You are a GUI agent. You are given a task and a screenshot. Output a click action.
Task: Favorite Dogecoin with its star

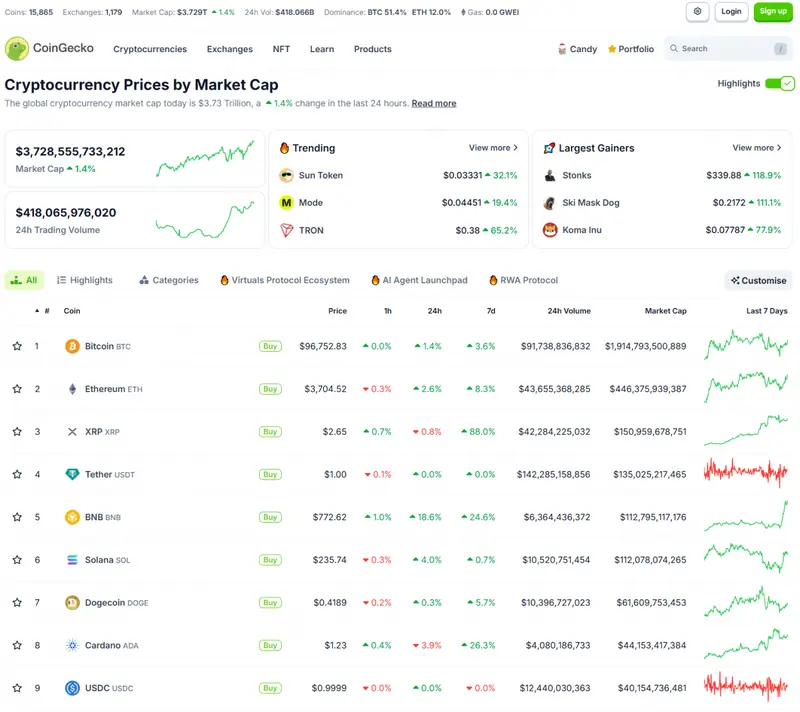(17, 603)
